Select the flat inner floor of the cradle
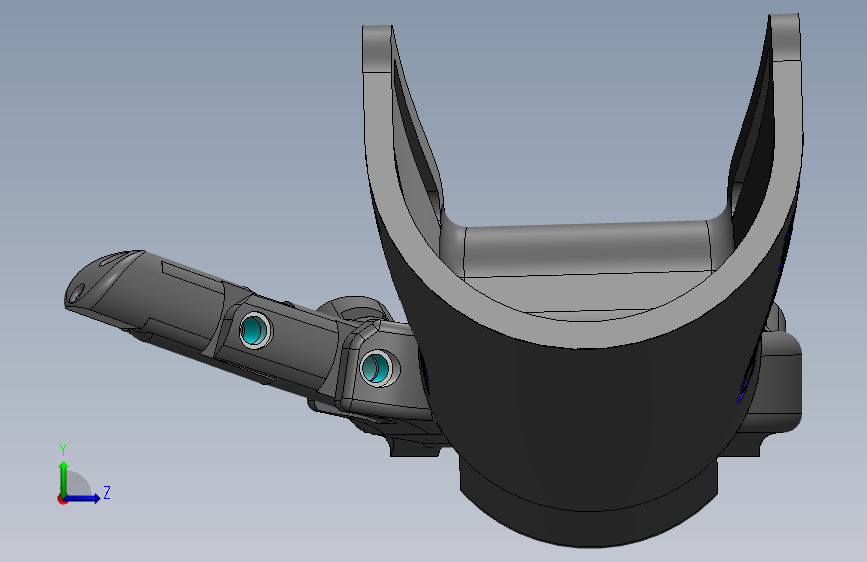This screenshot has height=562, width=867. (x=586, y=293)
